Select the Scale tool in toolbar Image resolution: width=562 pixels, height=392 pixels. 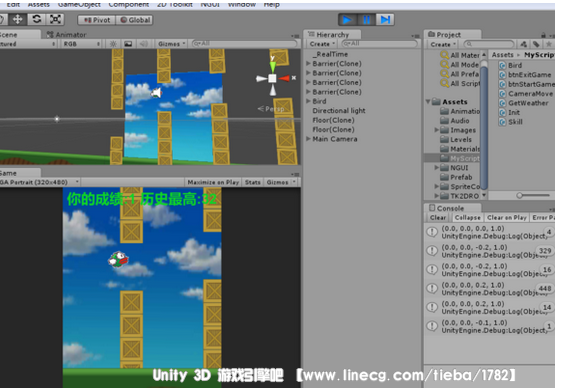pos(55,19)
